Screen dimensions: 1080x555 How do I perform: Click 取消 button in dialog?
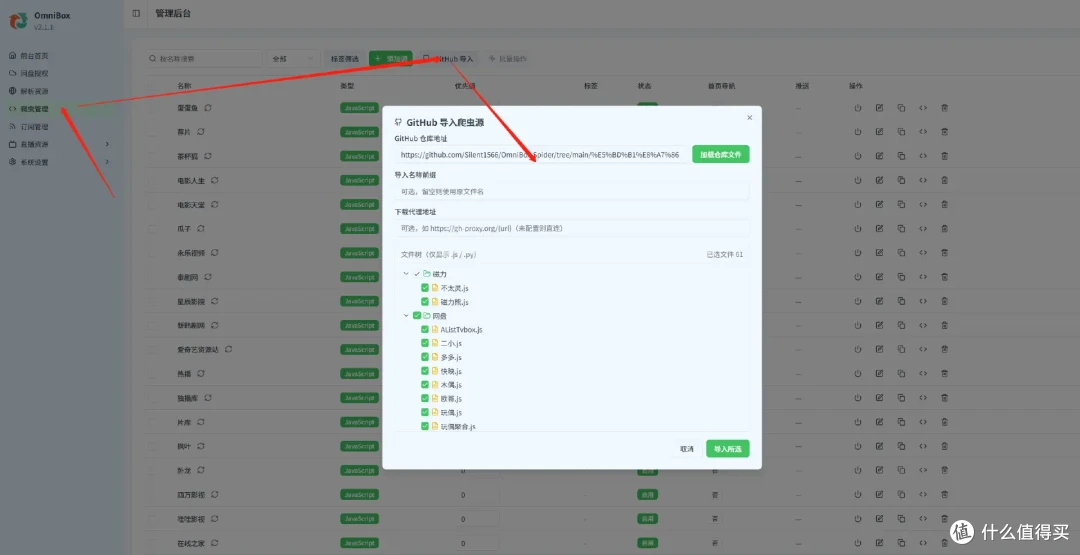[687, 449]
